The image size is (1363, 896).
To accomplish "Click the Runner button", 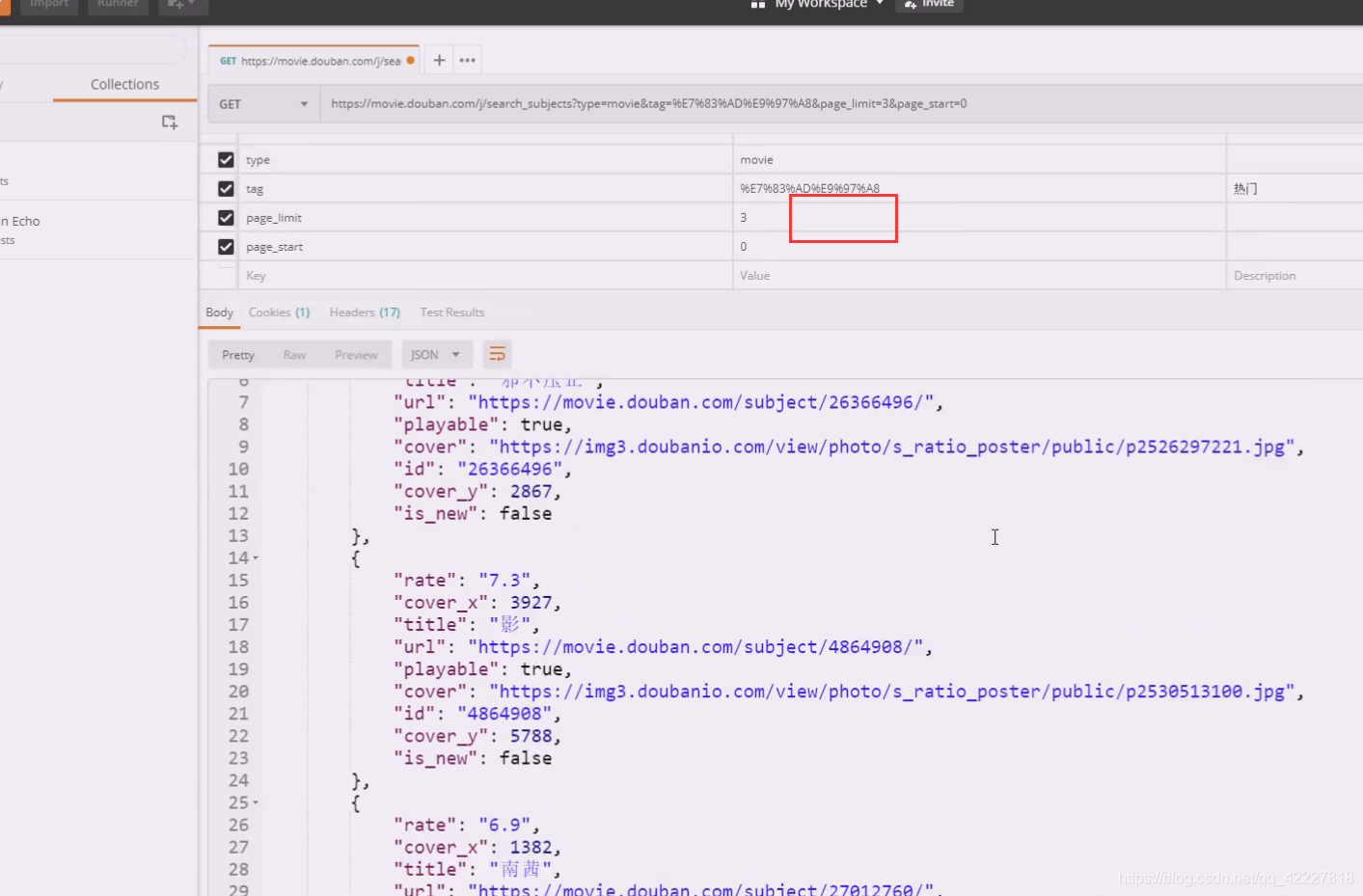I will click(x=118, y=4).
